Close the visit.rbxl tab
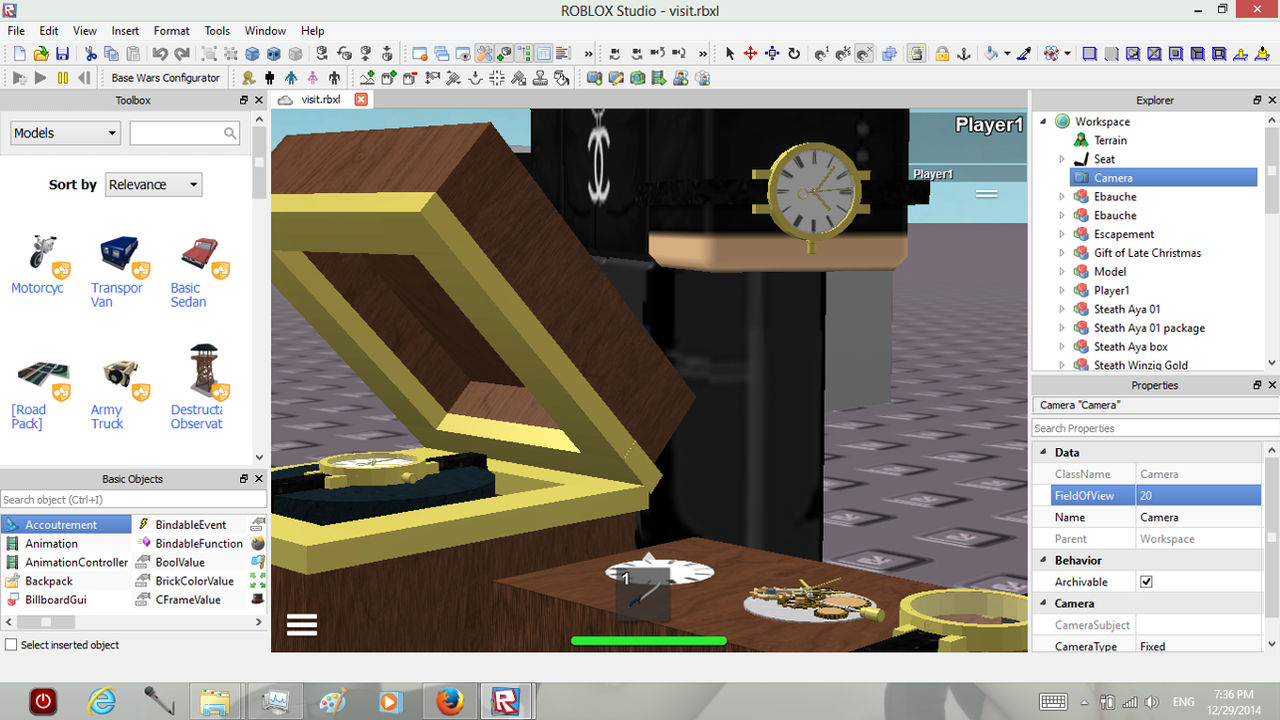 pos(362,99)
